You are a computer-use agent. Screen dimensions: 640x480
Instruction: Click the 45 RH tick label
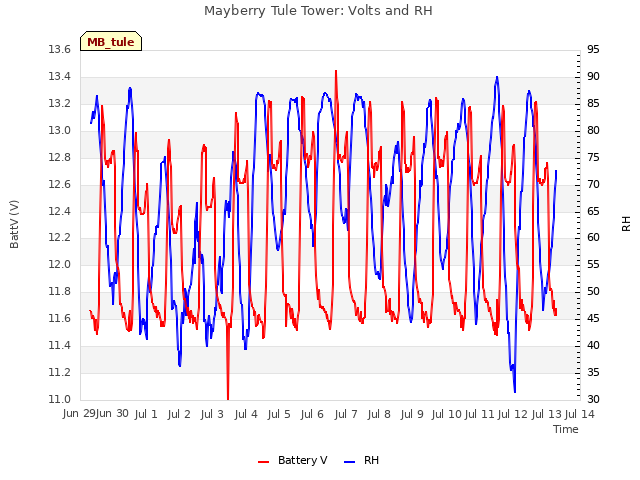[593, 318]
